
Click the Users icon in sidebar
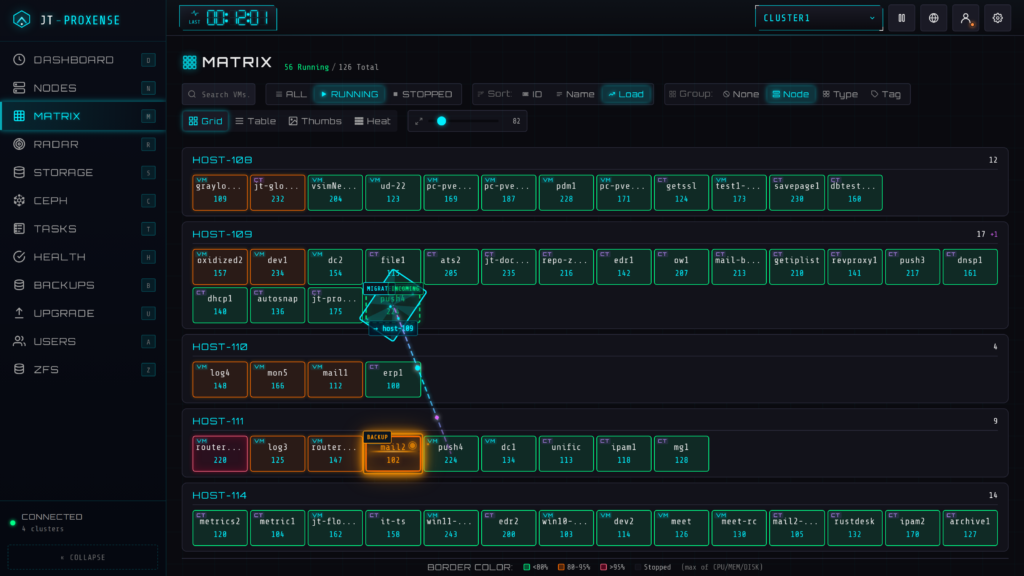[19, 342]
